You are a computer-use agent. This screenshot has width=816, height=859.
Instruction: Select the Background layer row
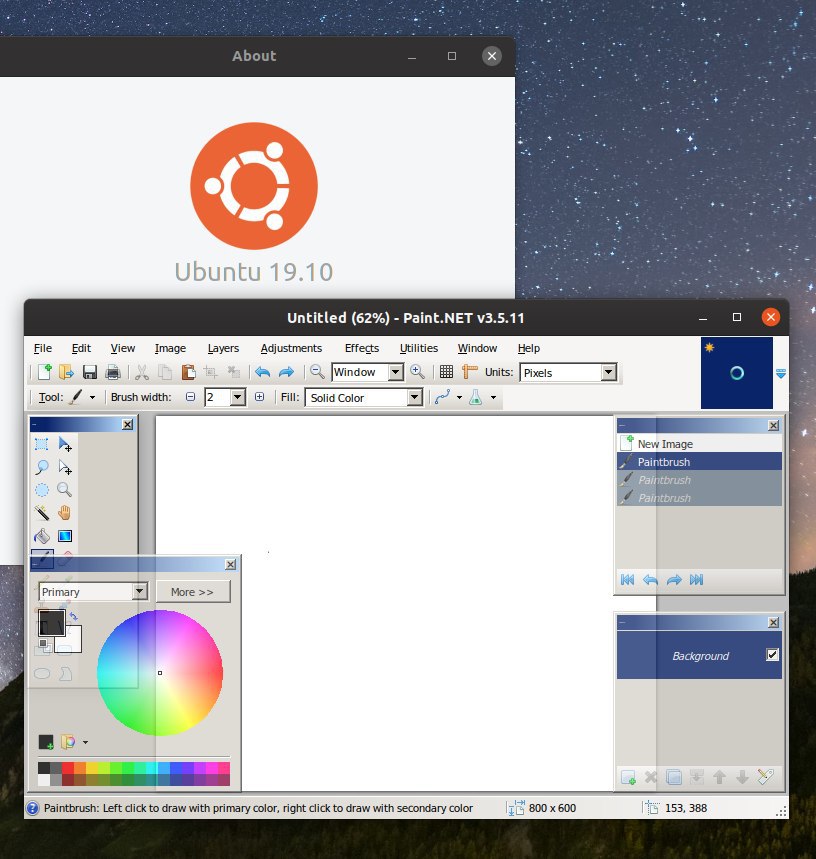(x=699, y=655)
